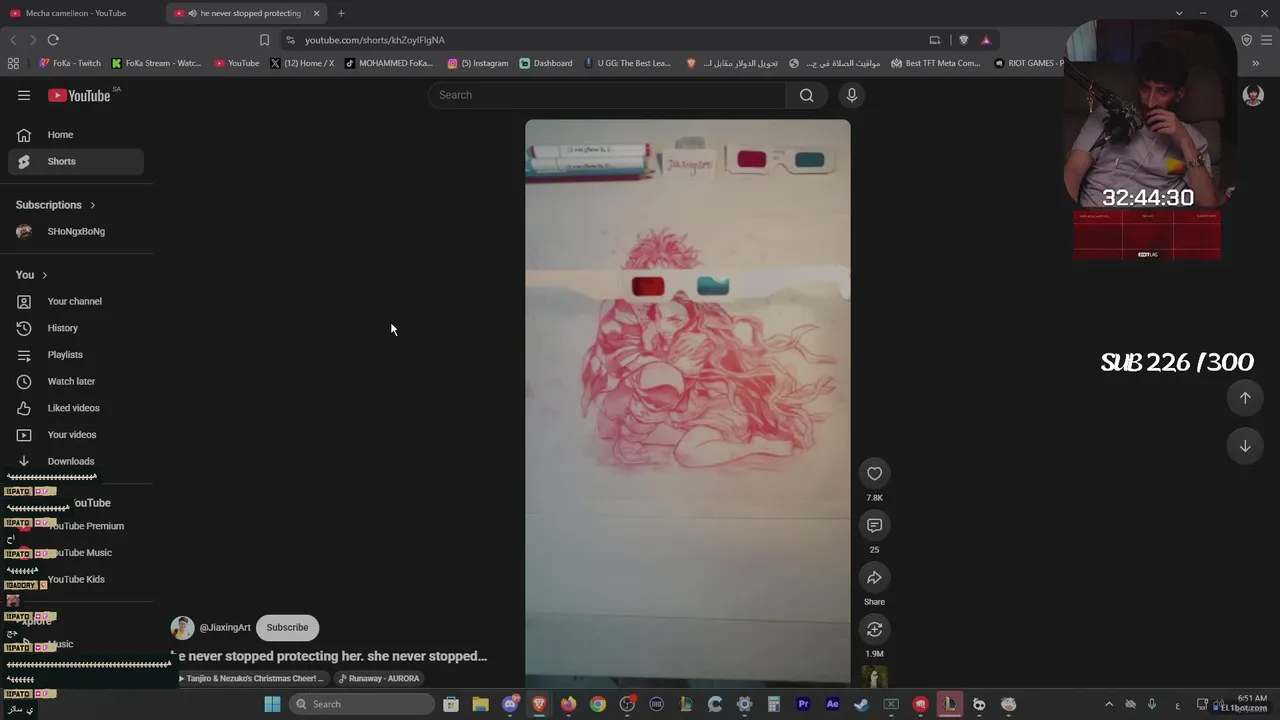1280x720 pixels.
Task: Open the tab search dropdown arrow
Action: click(x=1179, y=13)
